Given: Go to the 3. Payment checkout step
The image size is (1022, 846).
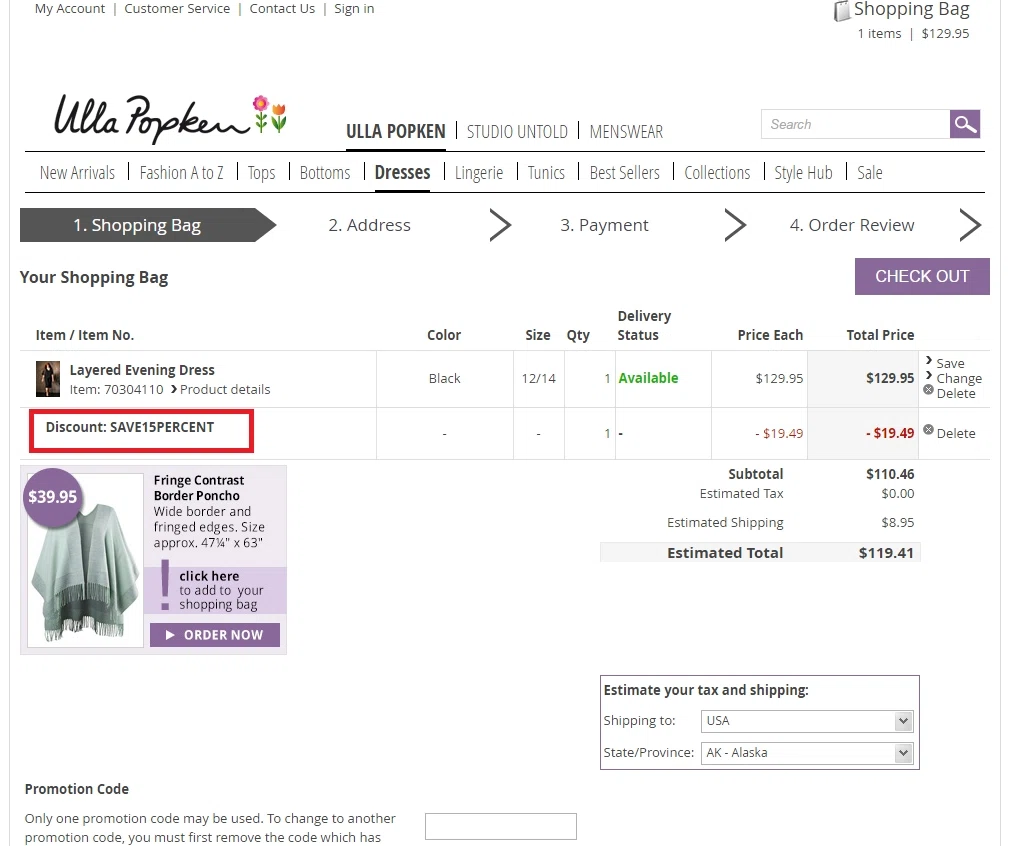Looking at the screenshot, I should tap(604, 226).
